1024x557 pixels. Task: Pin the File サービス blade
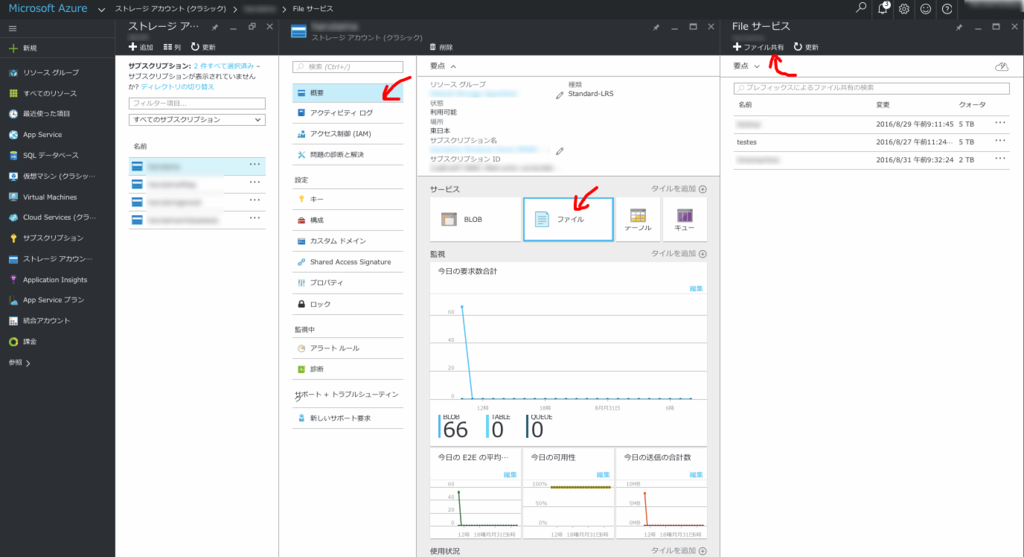959,27
